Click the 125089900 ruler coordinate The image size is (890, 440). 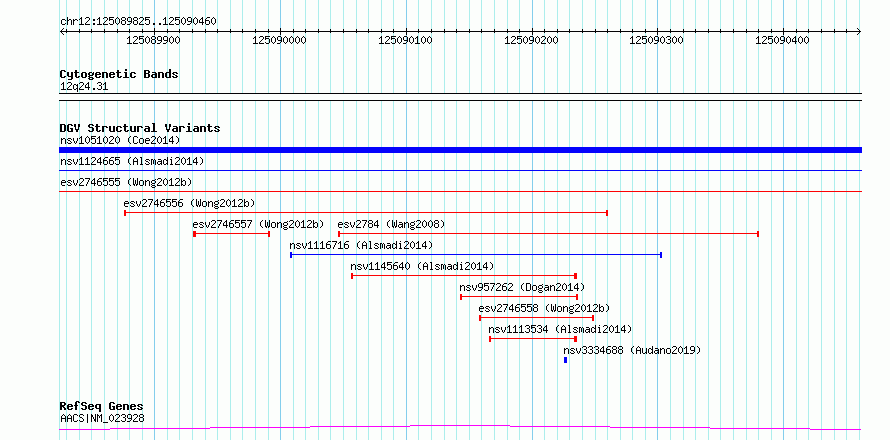point(153,40)
